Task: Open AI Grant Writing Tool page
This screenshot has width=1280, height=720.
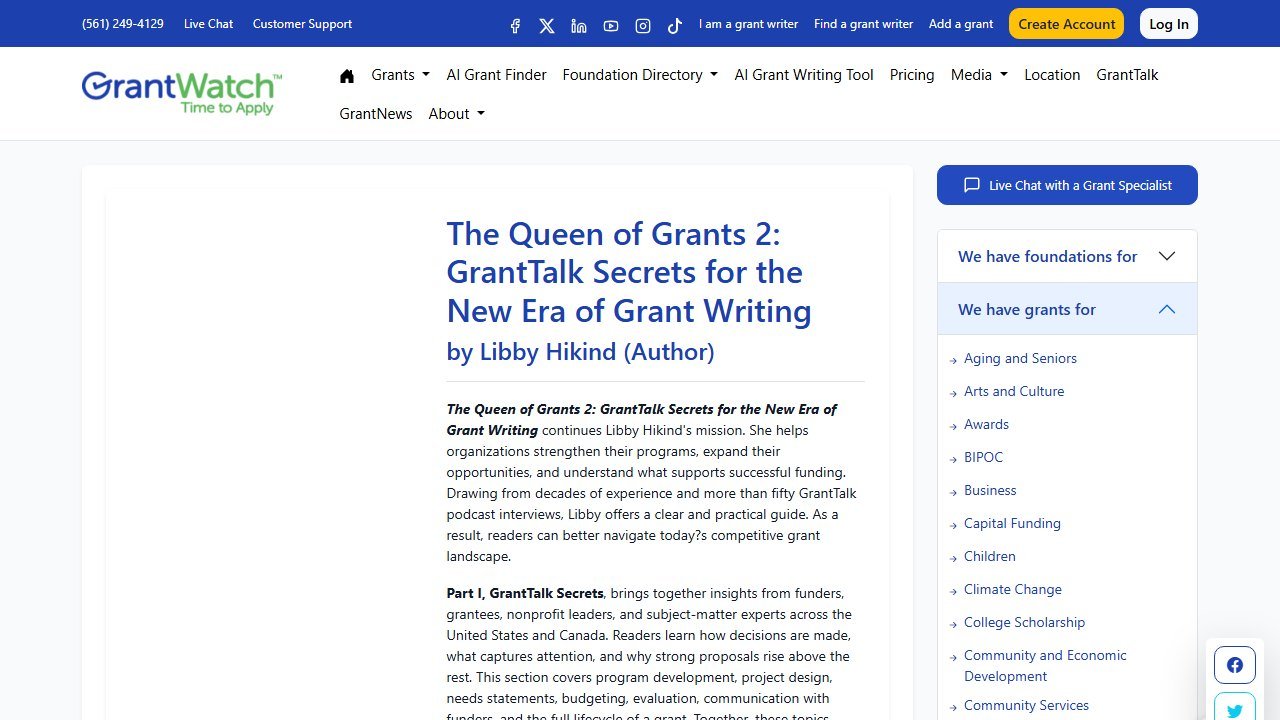Action: 804,75
